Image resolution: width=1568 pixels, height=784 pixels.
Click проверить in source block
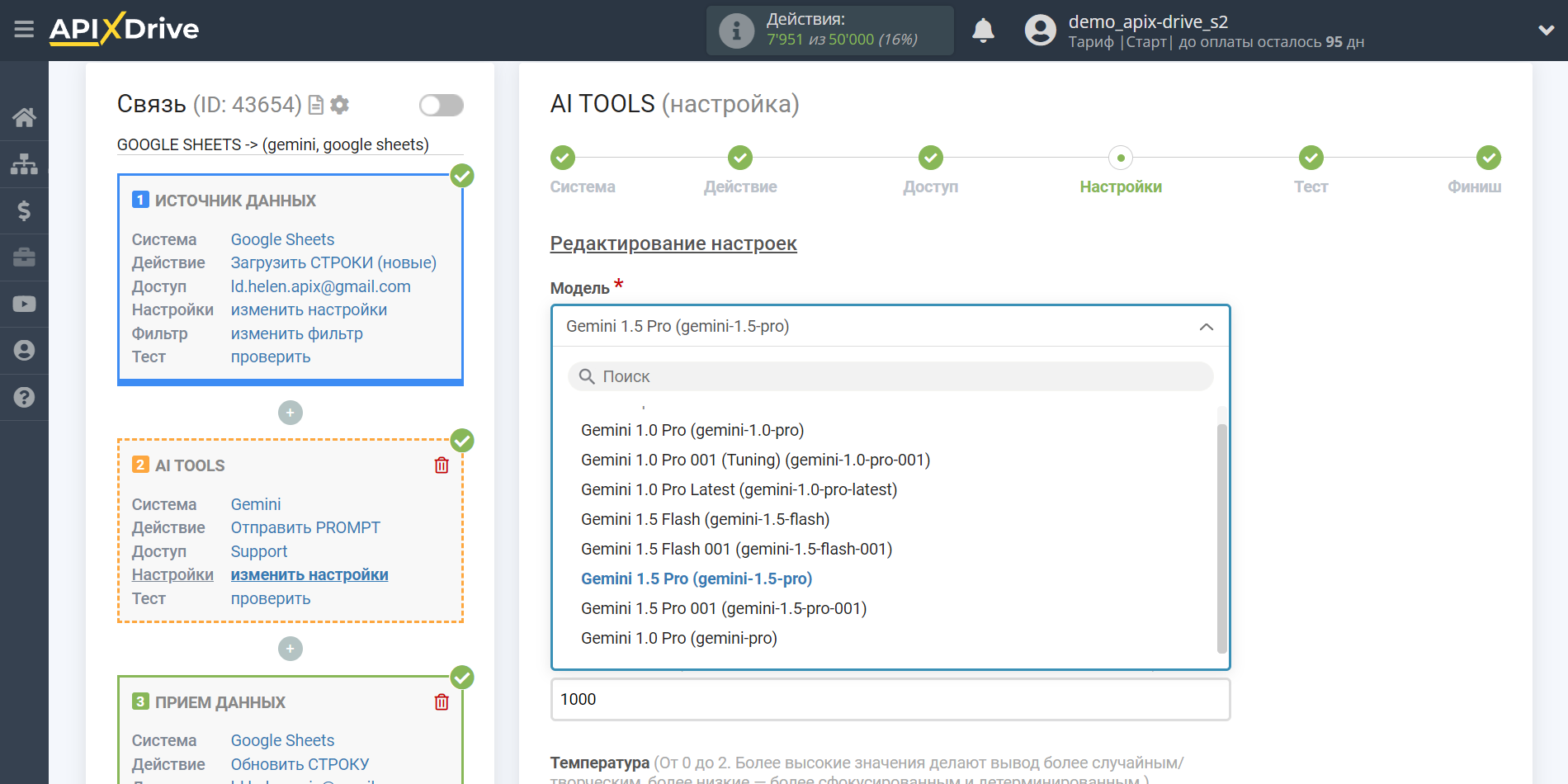tap(271, 357)
